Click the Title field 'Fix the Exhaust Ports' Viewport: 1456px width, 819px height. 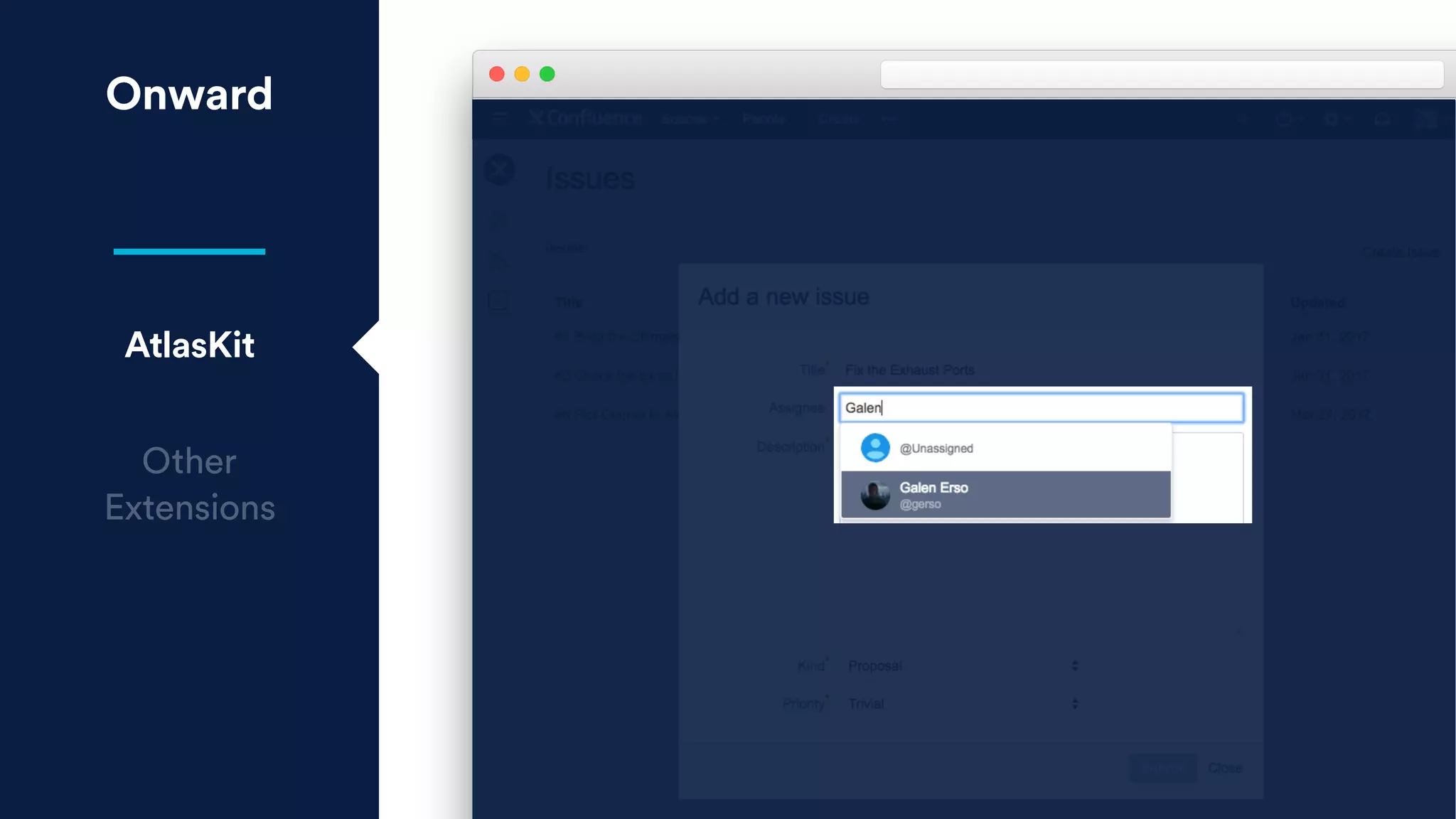pyautogui.click(x=1041, y=370)
